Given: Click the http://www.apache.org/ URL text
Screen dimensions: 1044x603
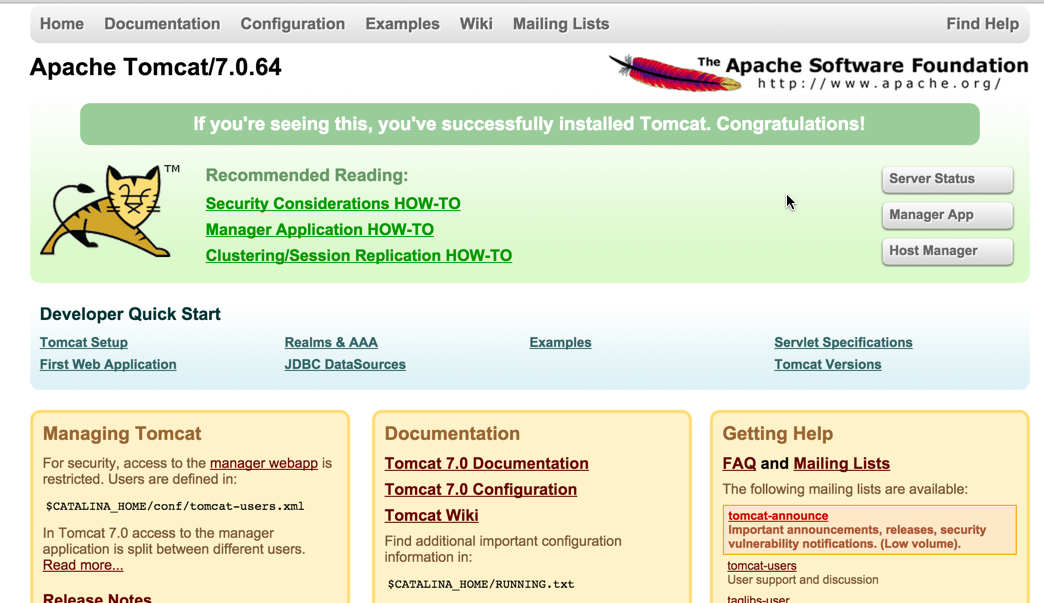Looking at the screenshot, I should point(880,84).
